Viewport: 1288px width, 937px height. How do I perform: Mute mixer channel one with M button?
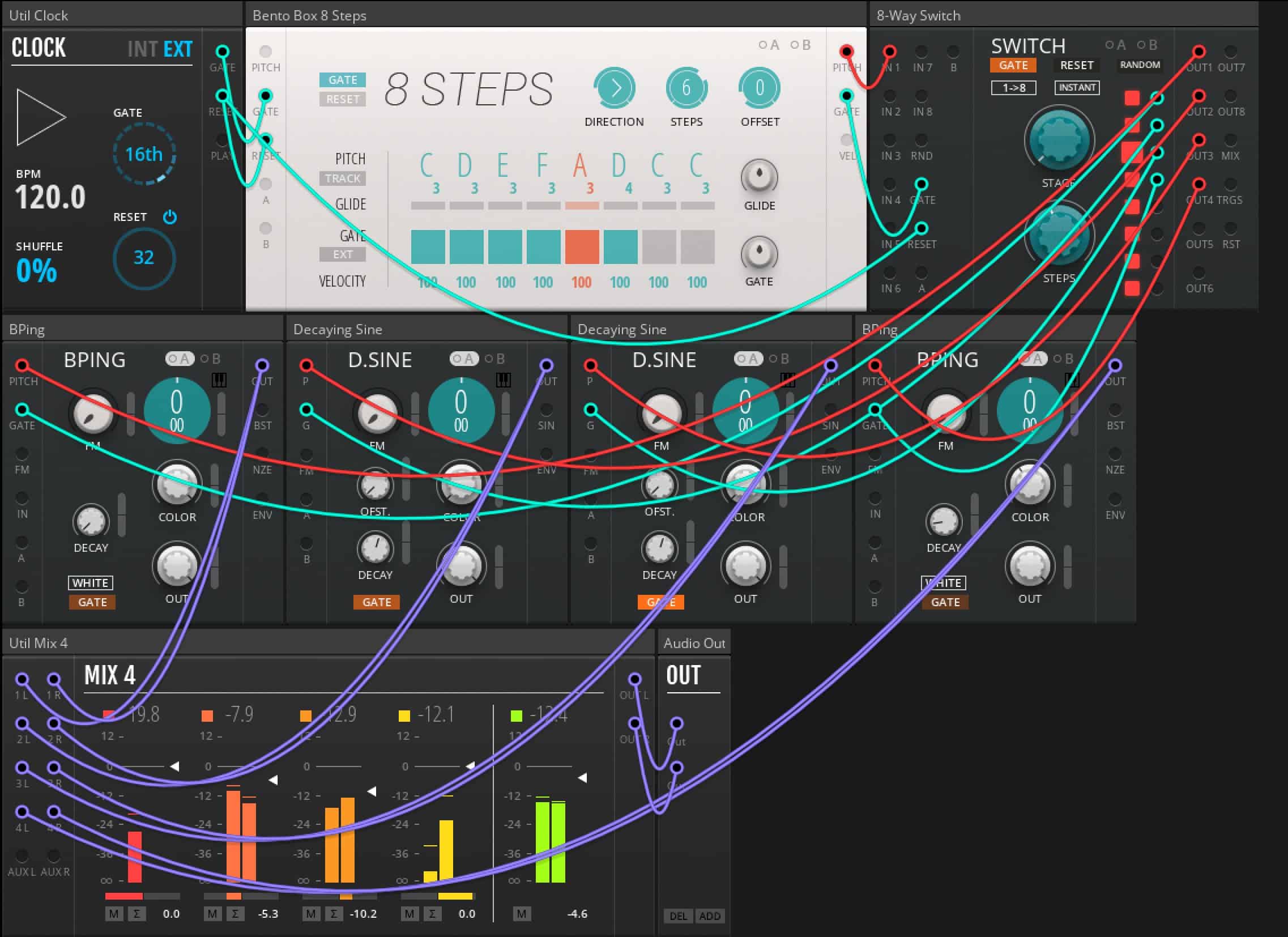tap(114, 914)
